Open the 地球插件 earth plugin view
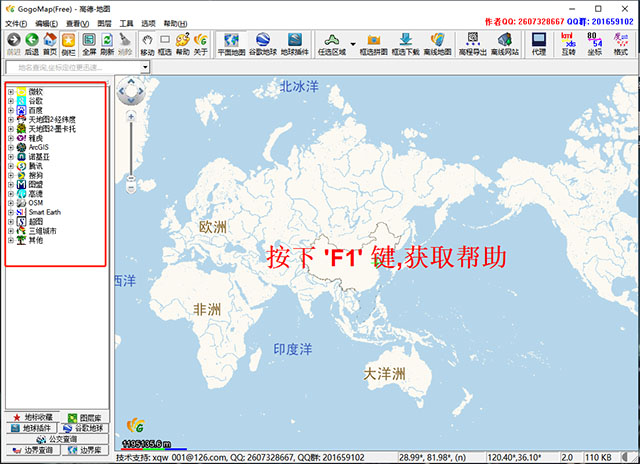 pyautogui.click(x=295, y=40)
